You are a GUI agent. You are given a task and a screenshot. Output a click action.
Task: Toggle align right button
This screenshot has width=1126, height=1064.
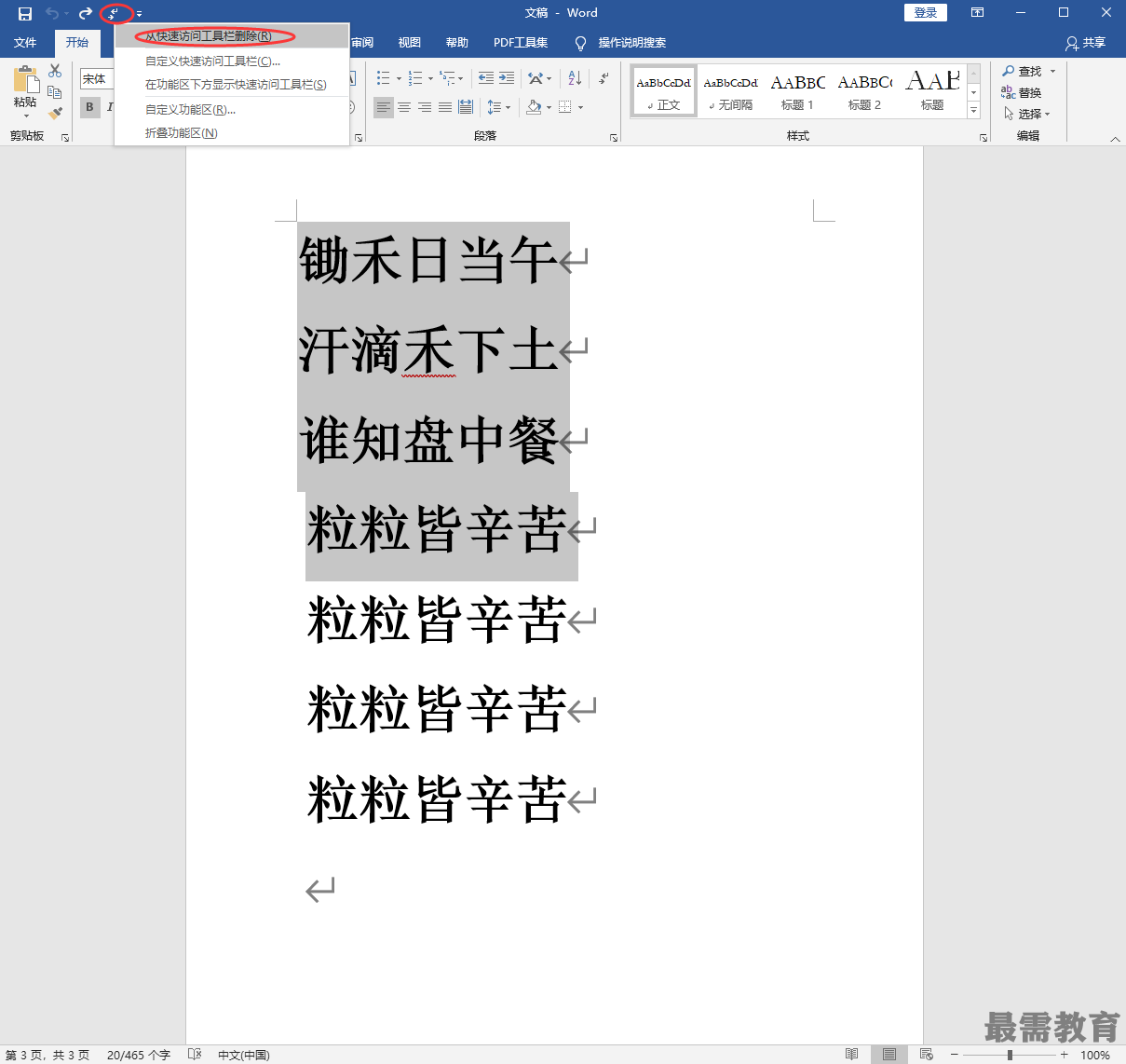425,107
